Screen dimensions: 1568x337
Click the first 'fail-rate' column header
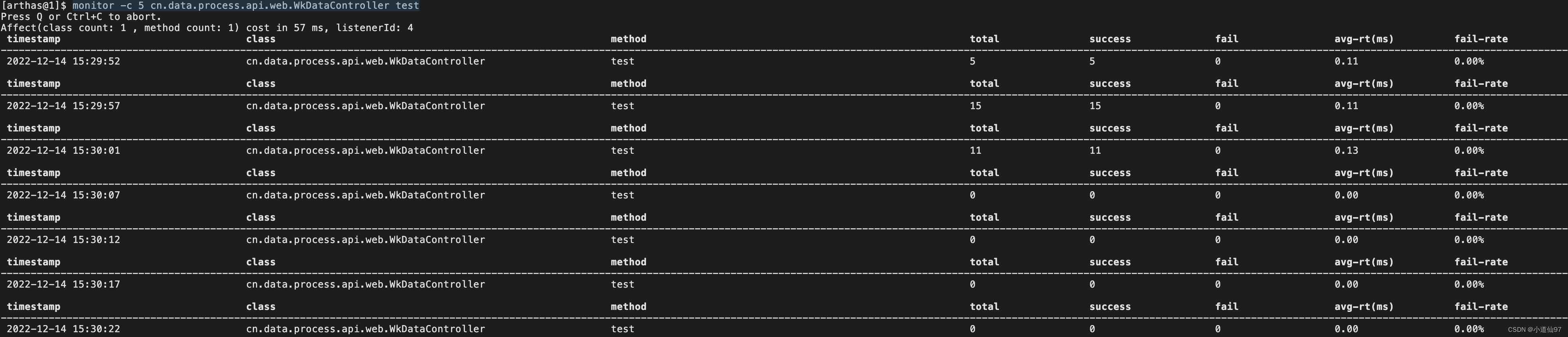[1481, 39]
